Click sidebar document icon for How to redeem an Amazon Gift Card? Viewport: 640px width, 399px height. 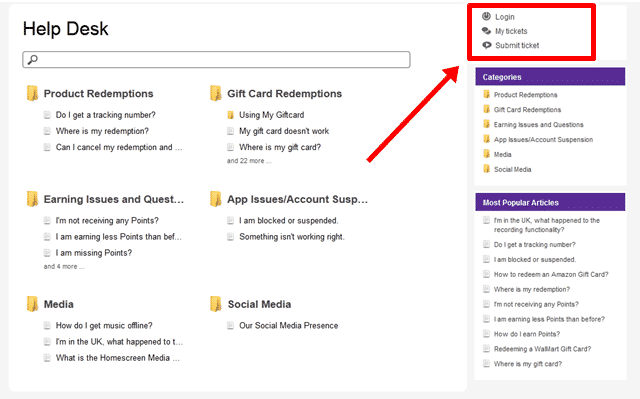pos(486,274)
